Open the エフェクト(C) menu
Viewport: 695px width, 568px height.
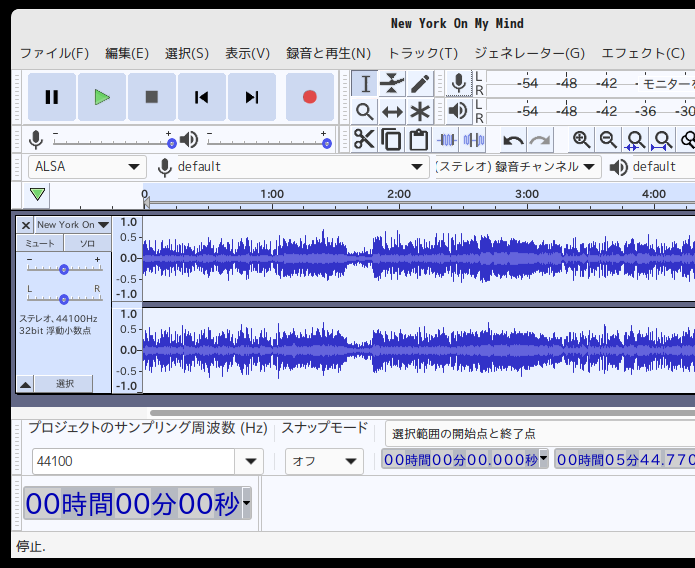coord(642,53)
